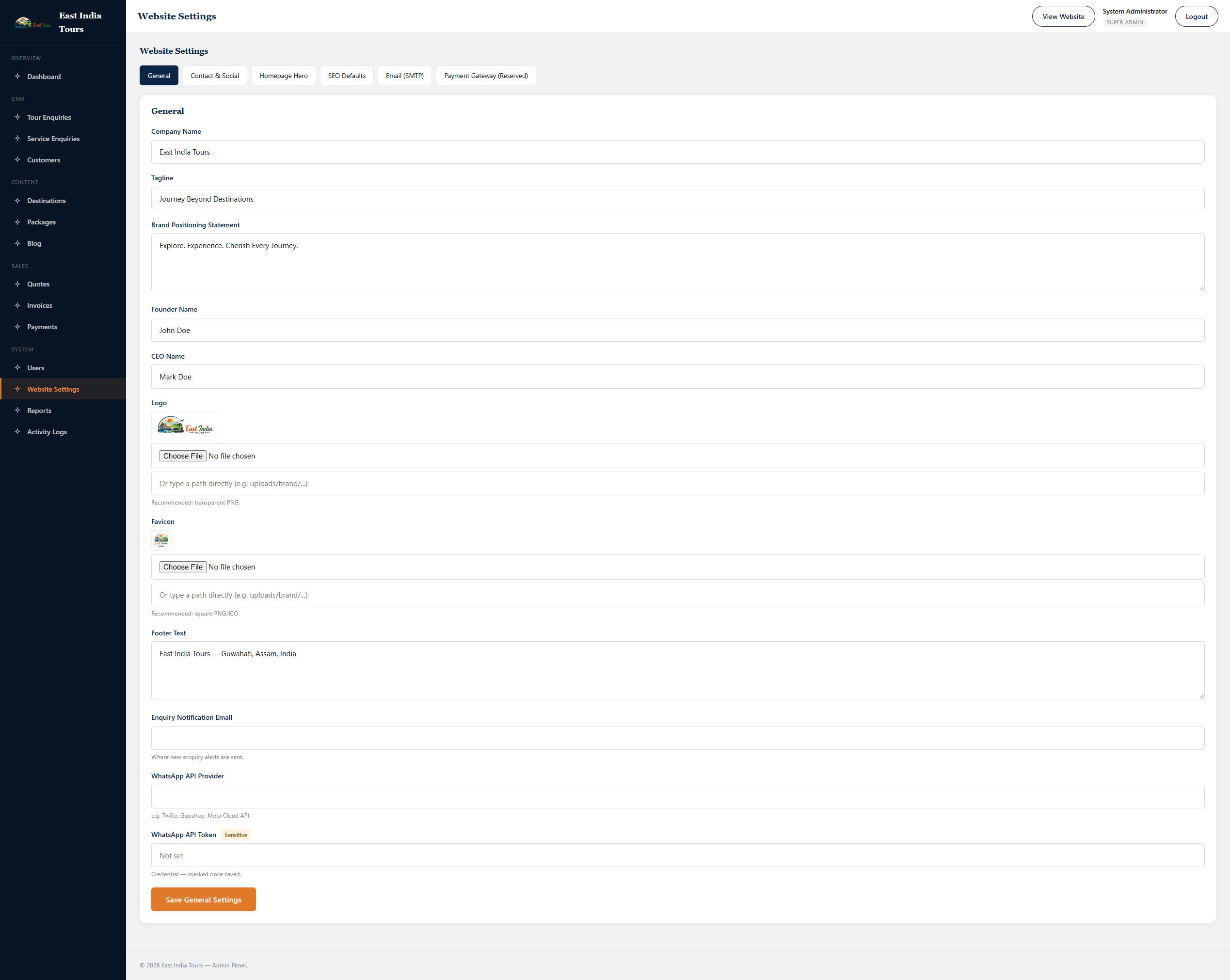
Task: Click the Destinations sidebar icon
Action: point(17,201)
